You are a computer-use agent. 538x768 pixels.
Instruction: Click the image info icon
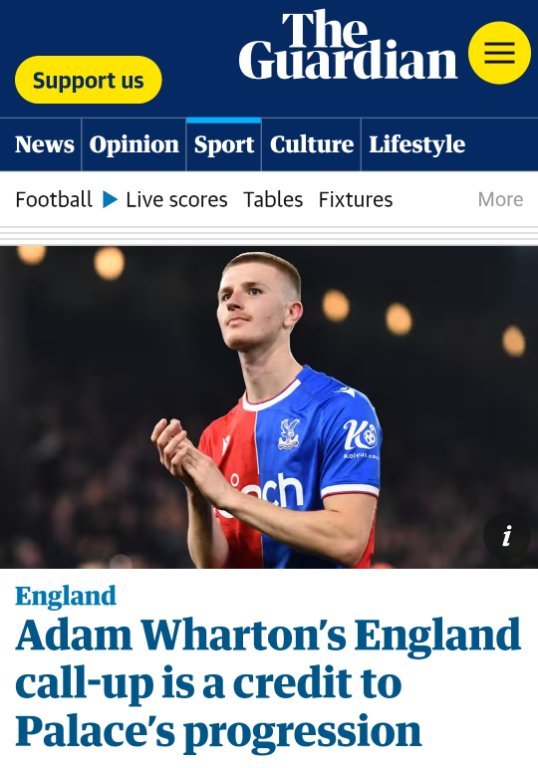pos(507,535)
